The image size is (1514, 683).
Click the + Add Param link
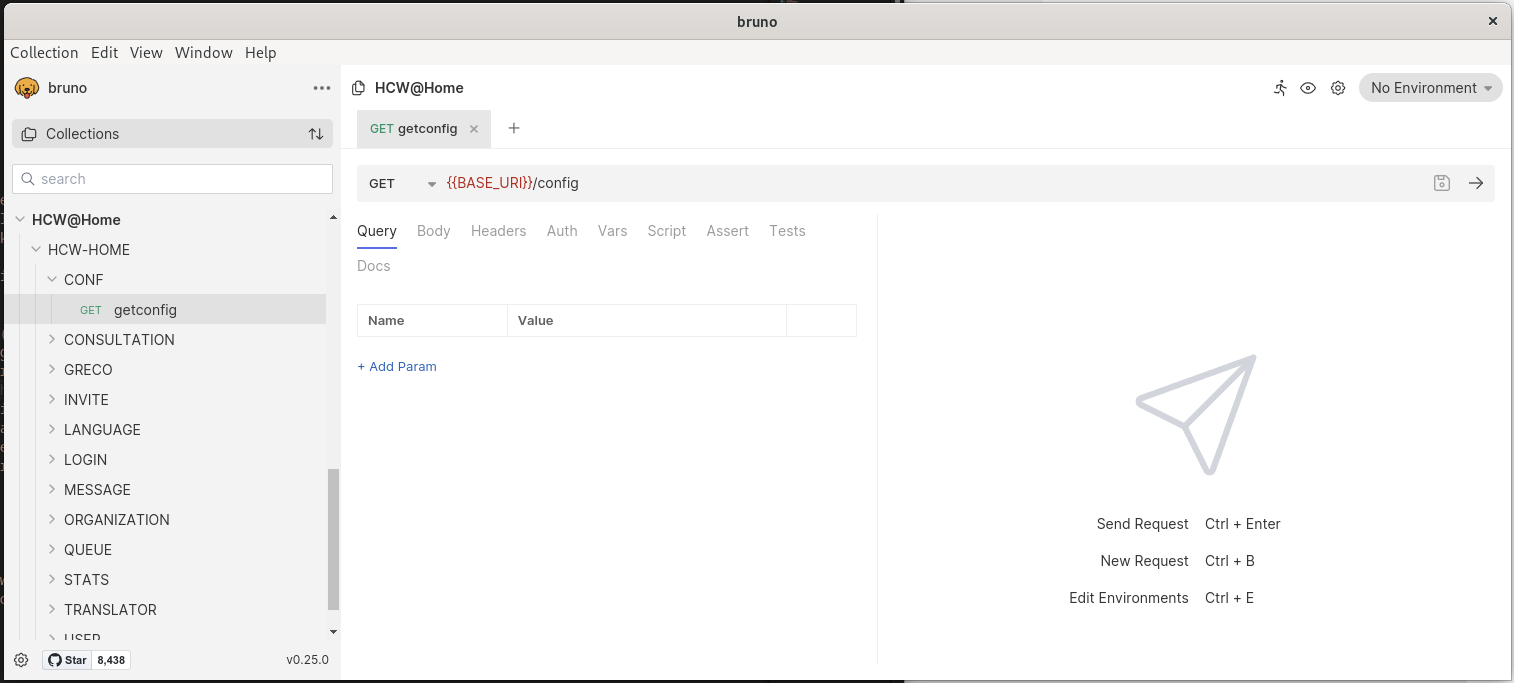[397, 367]
